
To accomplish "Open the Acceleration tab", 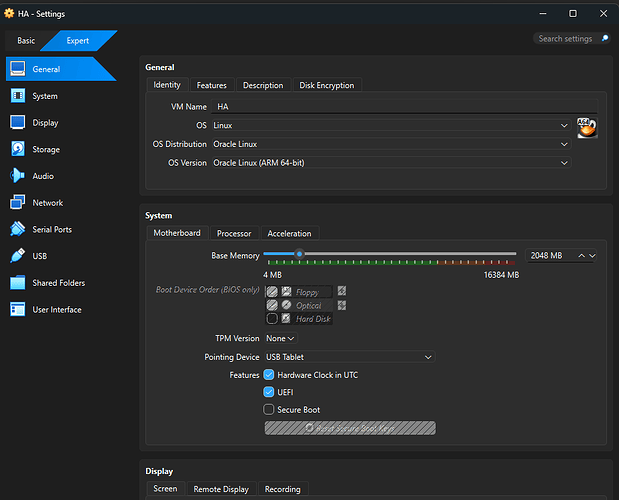I will pos(289,233).
